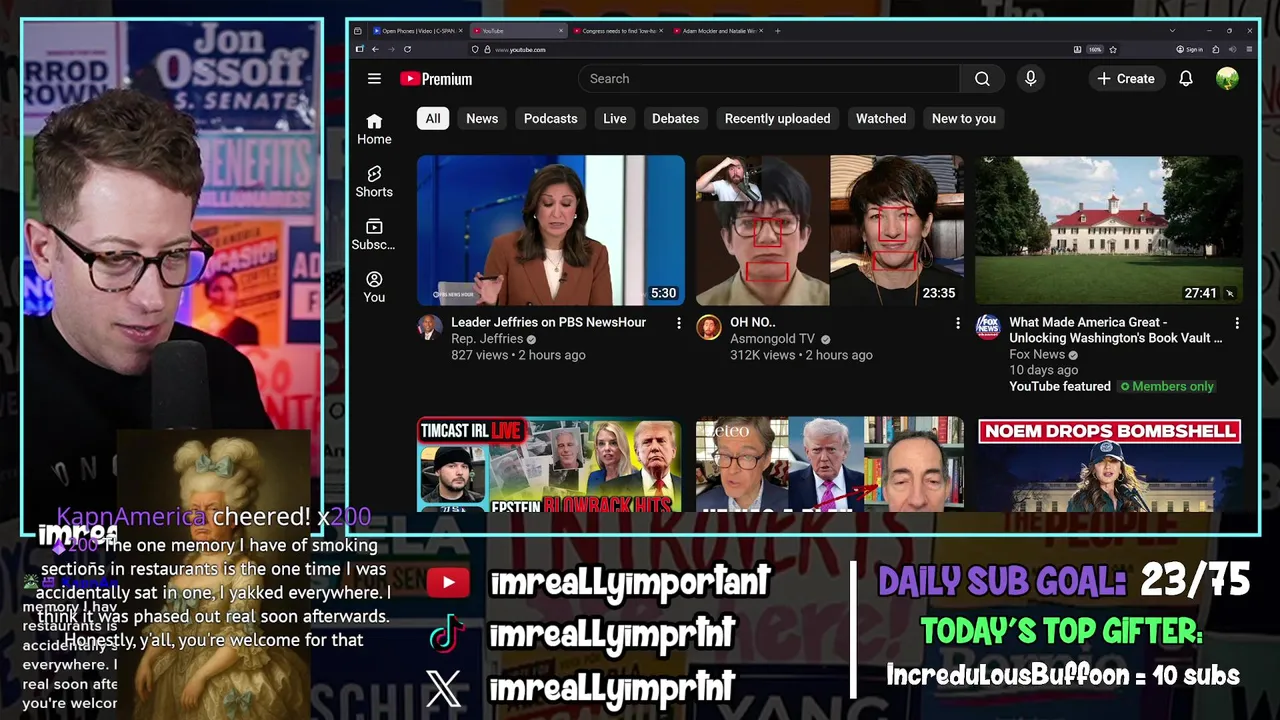This screenshot has width=1280, height=720.
Task: Open options menu for Leader Jeffries video
Action: [679, 323]
